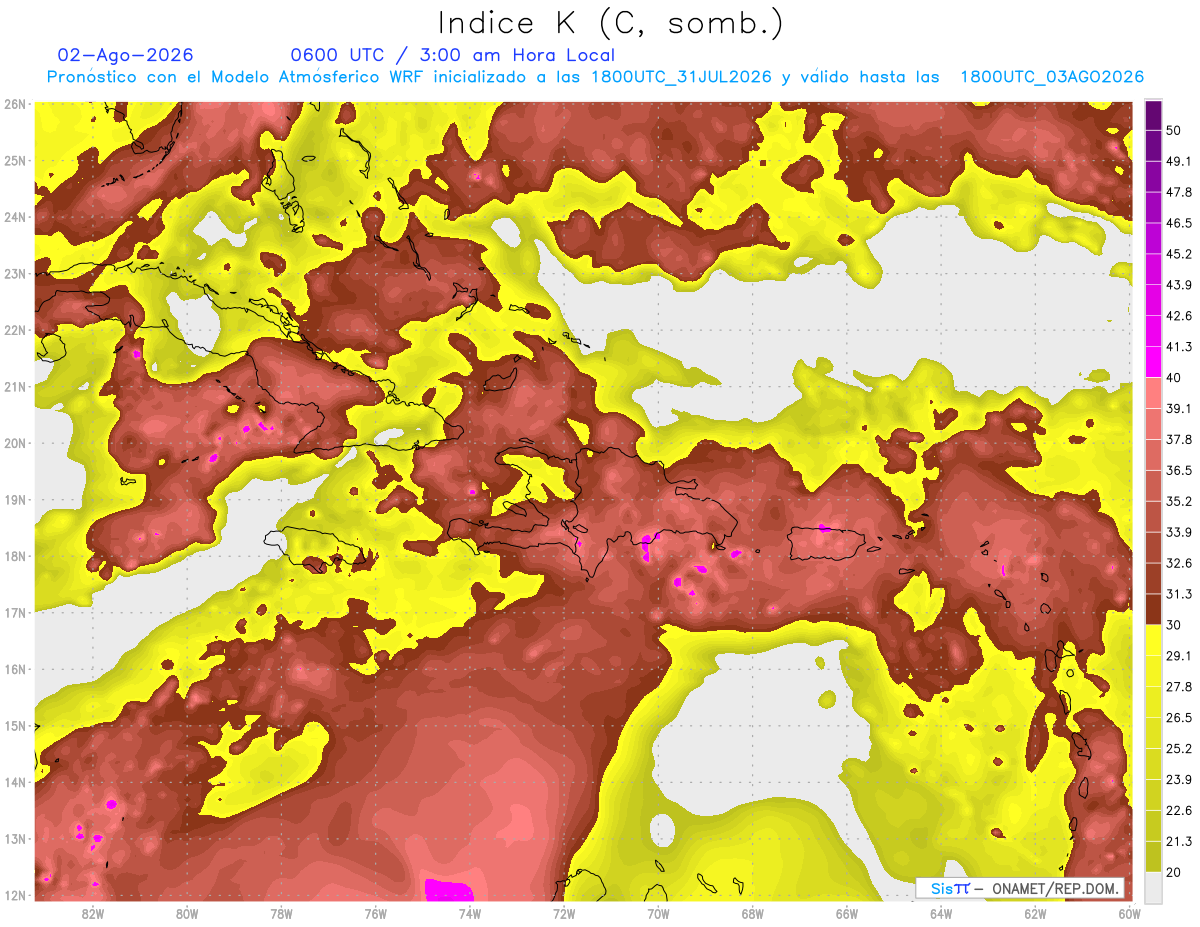Click the 70W longitude axis label
Viewport: 1200px width, 927px height.
658,914
